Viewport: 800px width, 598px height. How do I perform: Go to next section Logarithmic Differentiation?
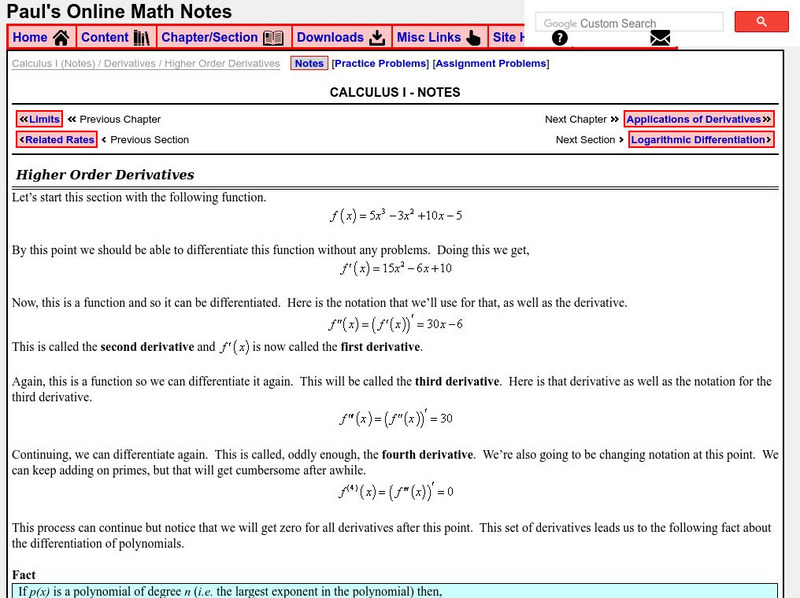tap(701, 139)
